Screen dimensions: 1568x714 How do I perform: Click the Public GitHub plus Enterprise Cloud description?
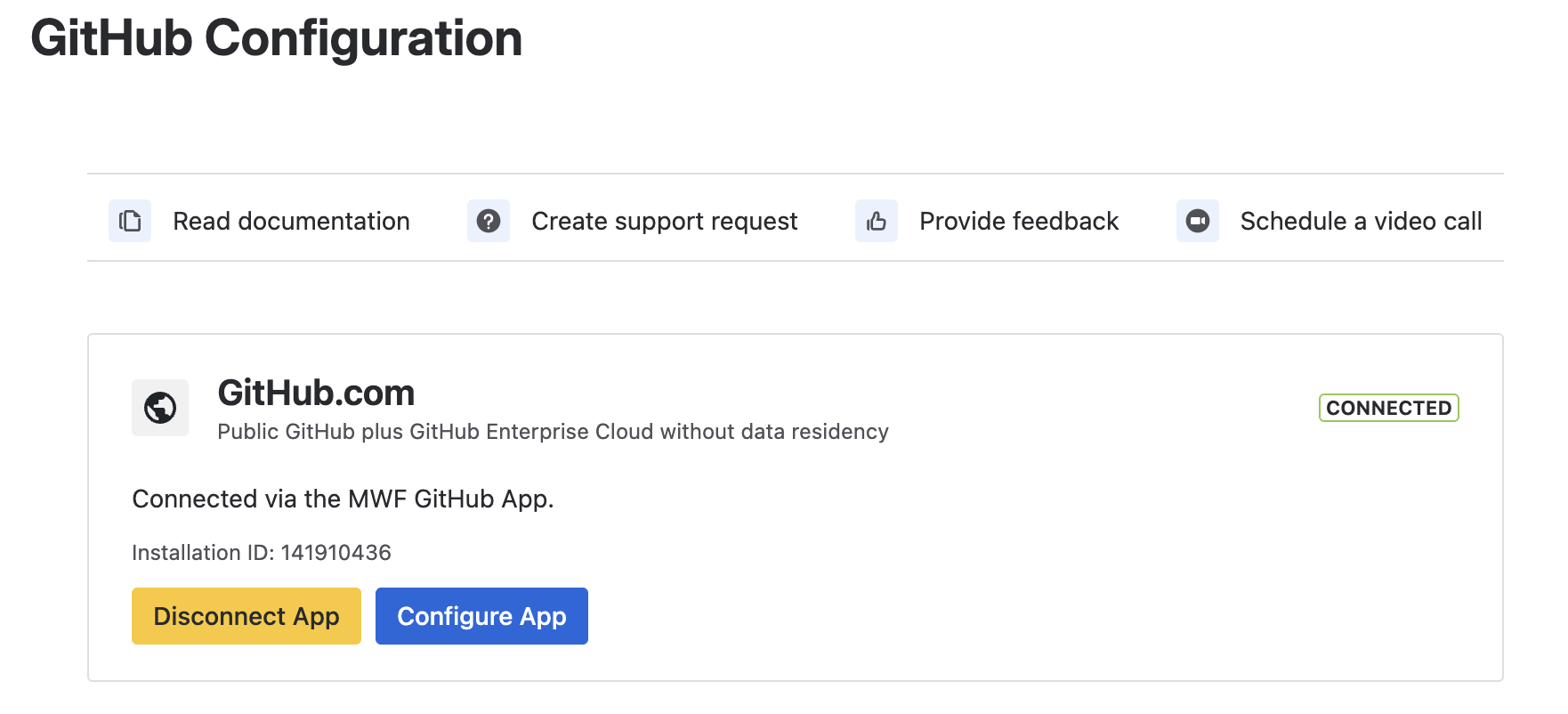pos(553,432)
